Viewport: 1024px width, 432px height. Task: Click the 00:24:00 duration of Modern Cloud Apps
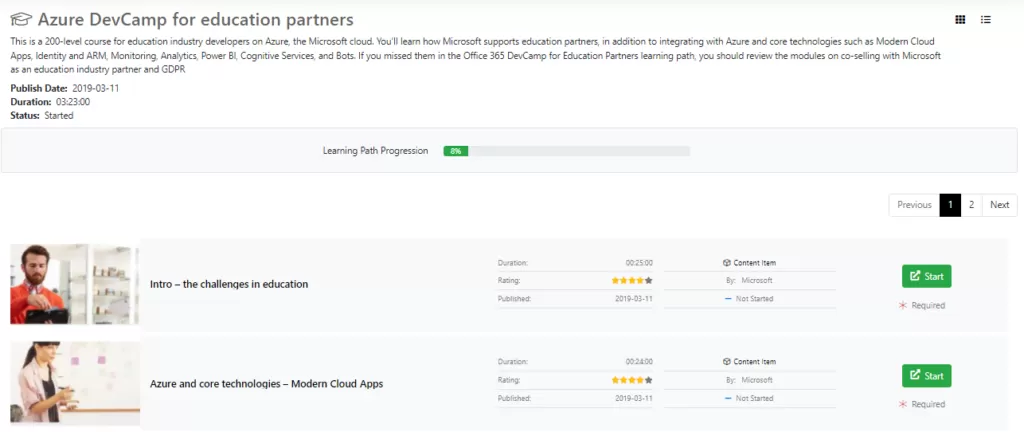pos(639,362)
